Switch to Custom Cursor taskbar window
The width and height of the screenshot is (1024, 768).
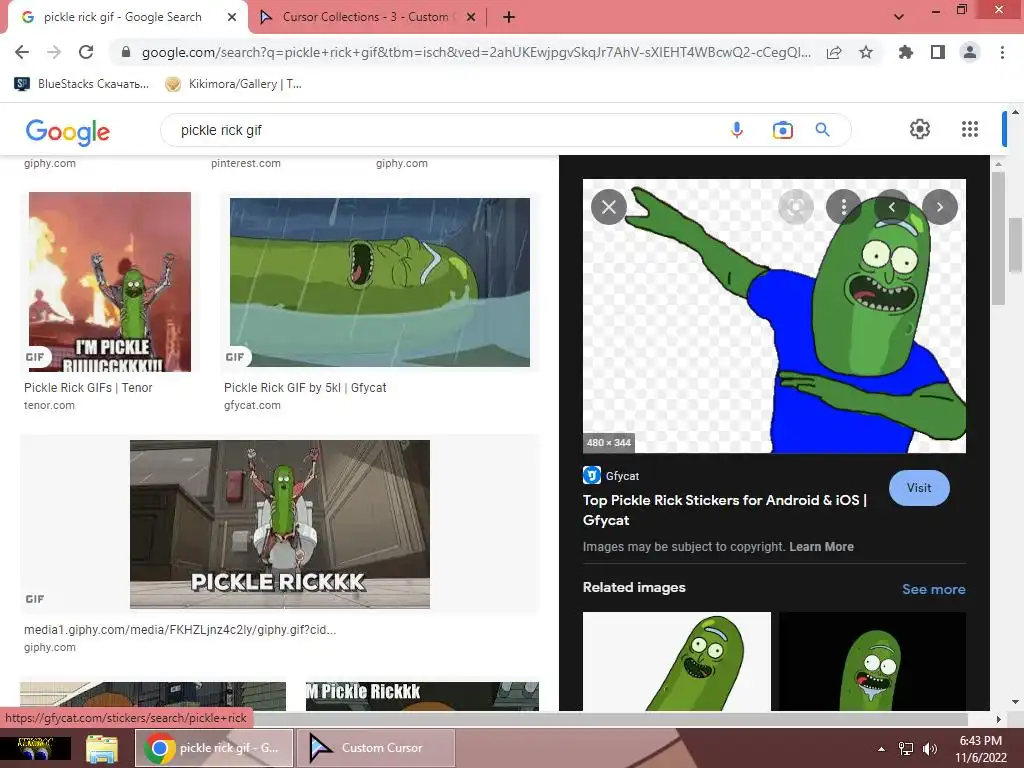tap(376, 748)
